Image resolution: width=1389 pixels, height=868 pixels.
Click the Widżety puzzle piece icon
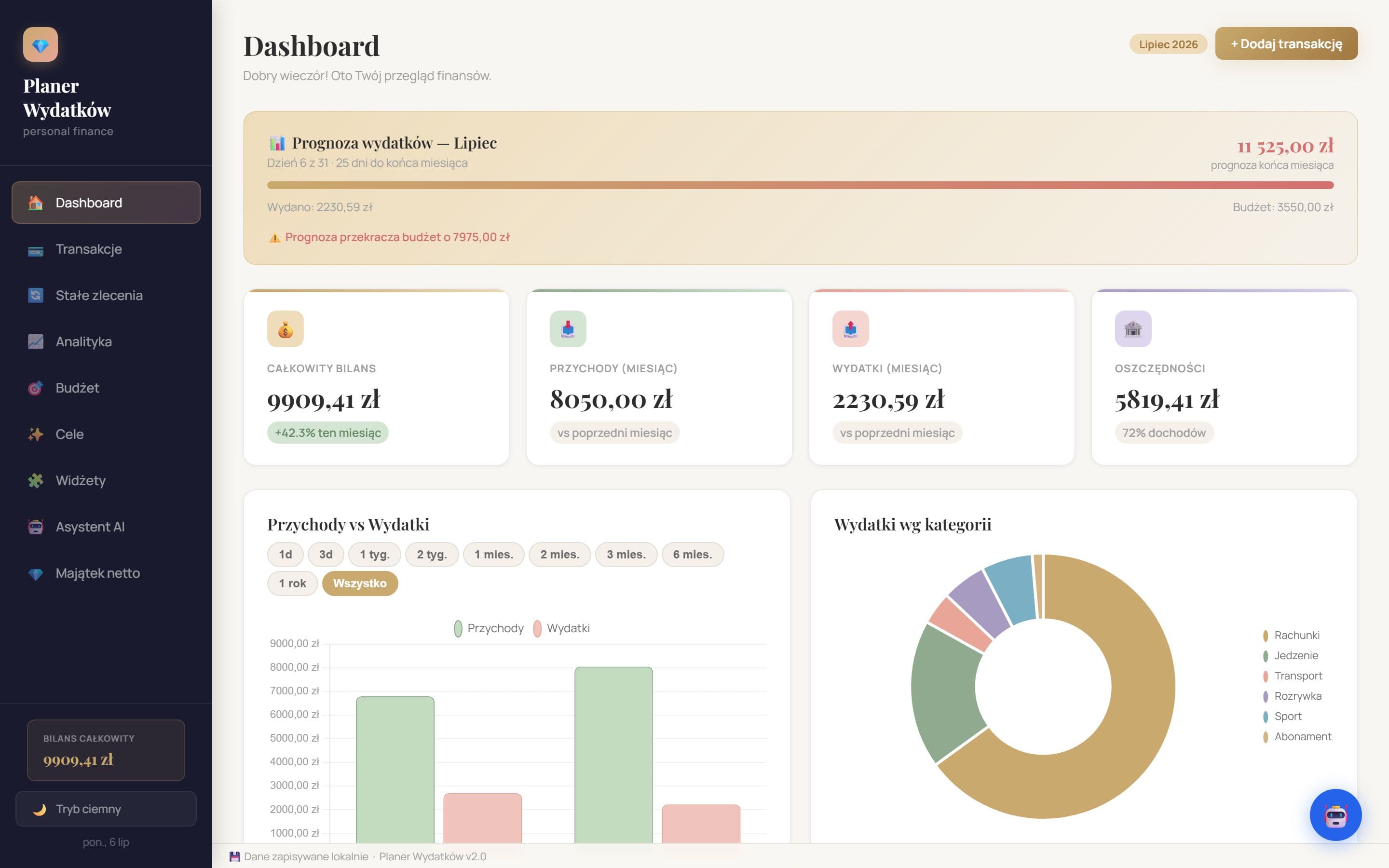coord(36,480)
